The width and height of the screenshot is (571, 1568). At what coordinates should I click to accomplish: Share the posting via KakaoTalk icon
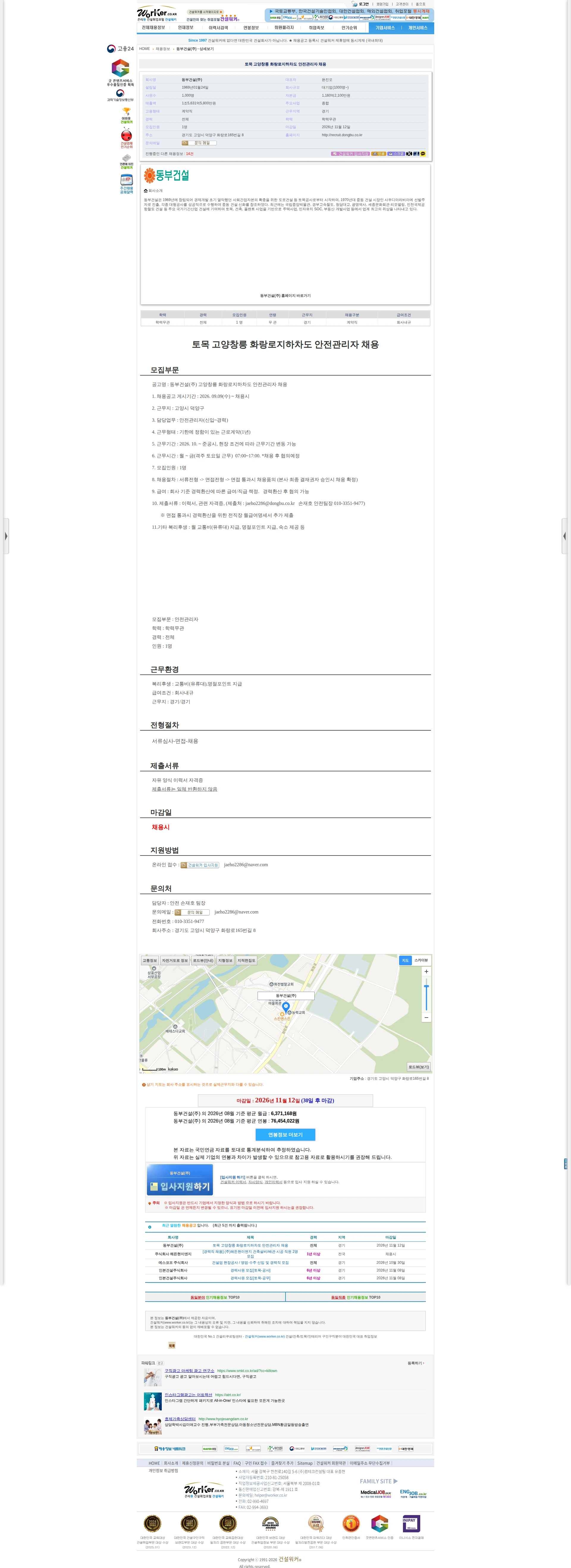click(423, 154)
